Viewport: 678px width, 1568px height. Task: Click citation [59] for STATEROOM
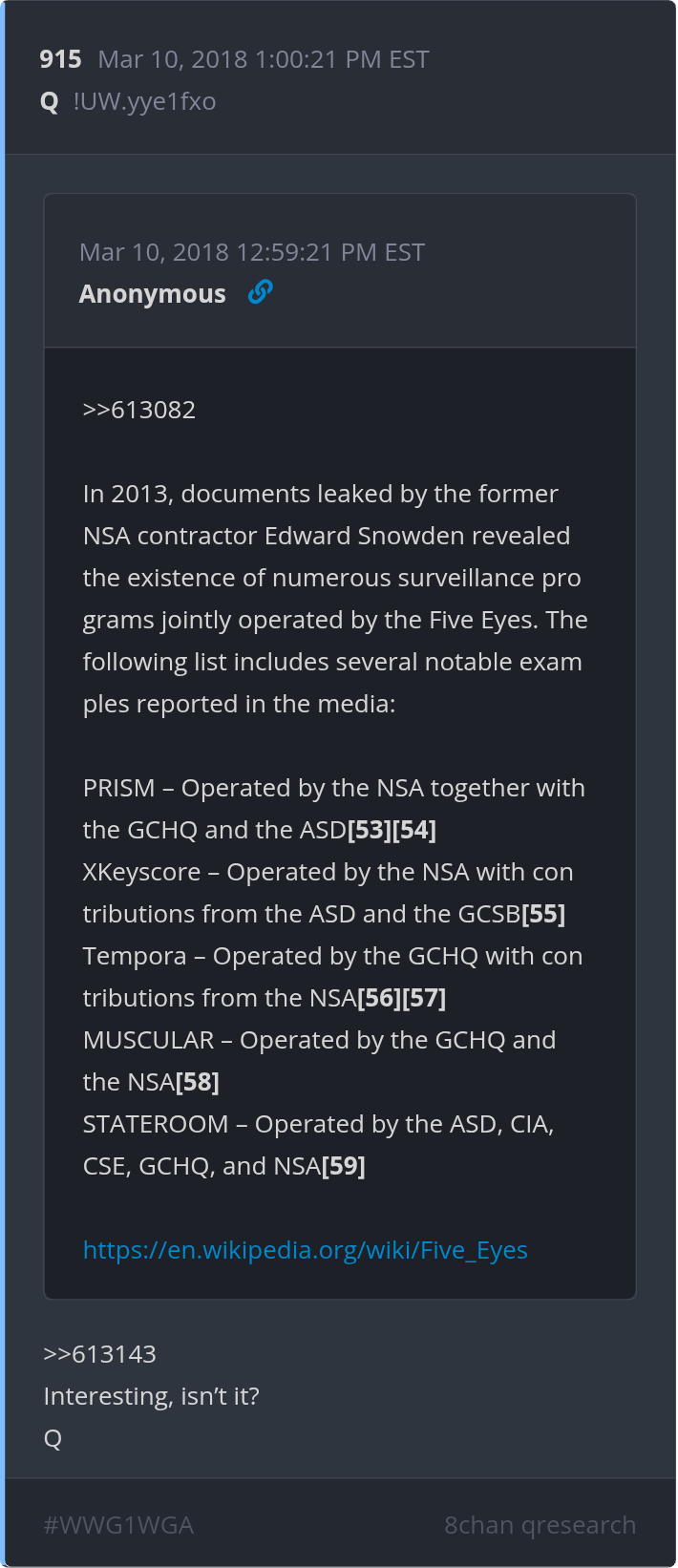344,1166
